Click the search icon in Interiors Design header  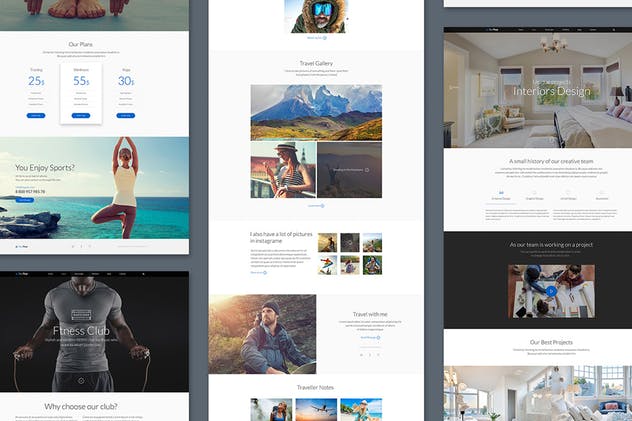[614, 31]
